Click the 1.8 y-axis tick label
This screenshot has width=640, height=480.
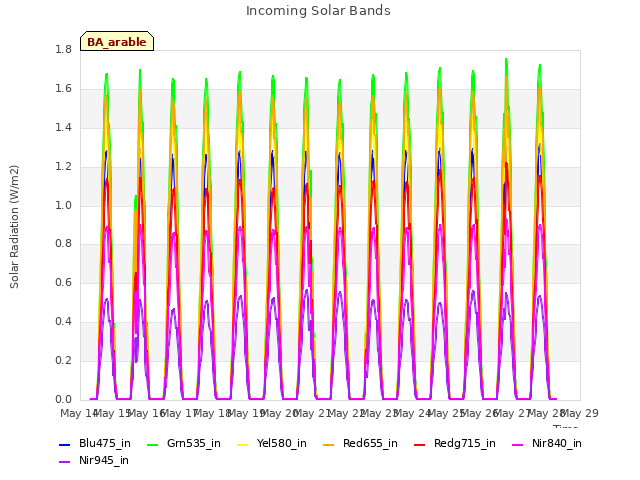pos(63,50)
